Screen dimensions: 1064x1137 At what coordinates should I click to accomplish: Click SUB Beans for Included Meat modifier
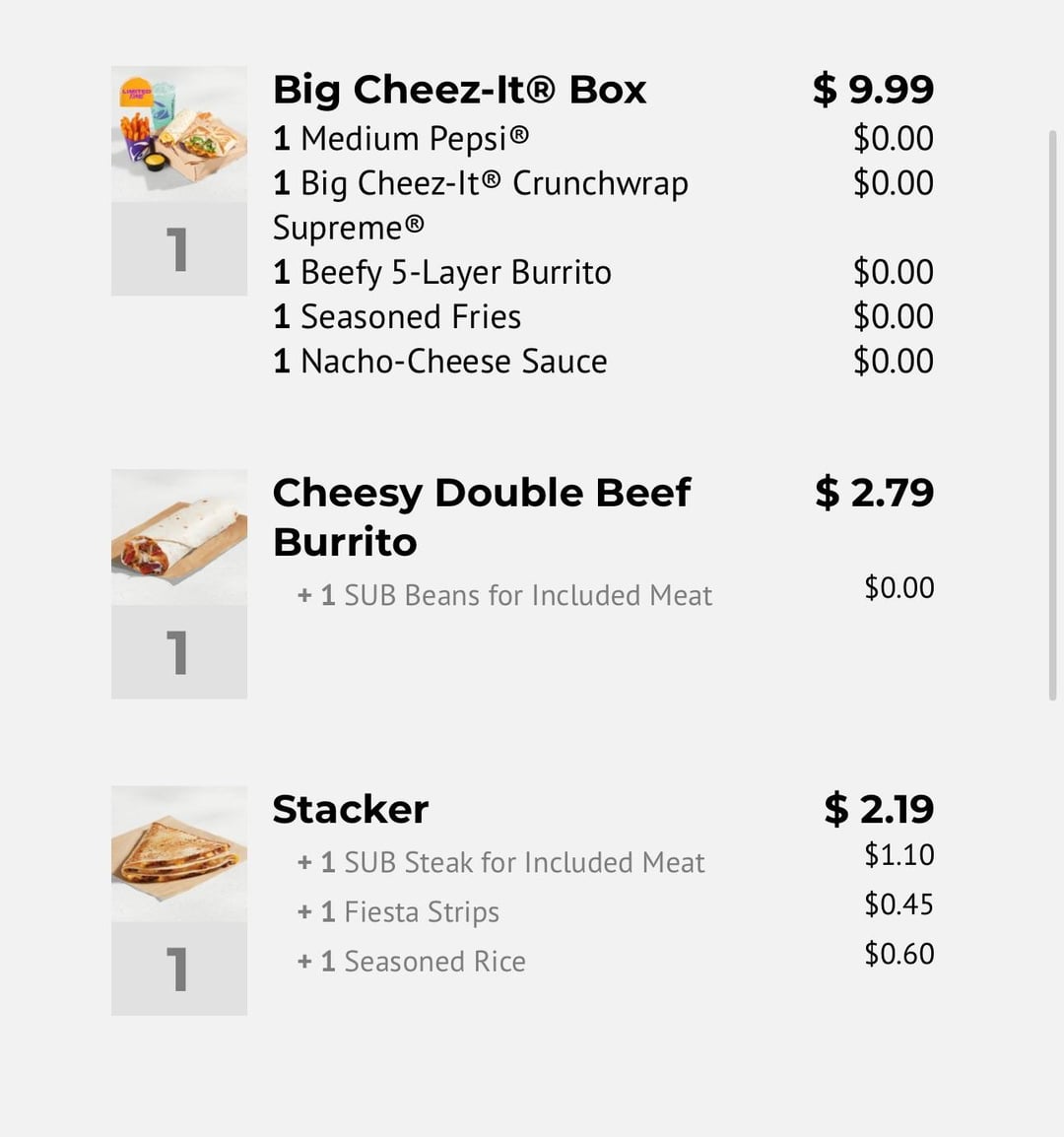tap(505, 595)
